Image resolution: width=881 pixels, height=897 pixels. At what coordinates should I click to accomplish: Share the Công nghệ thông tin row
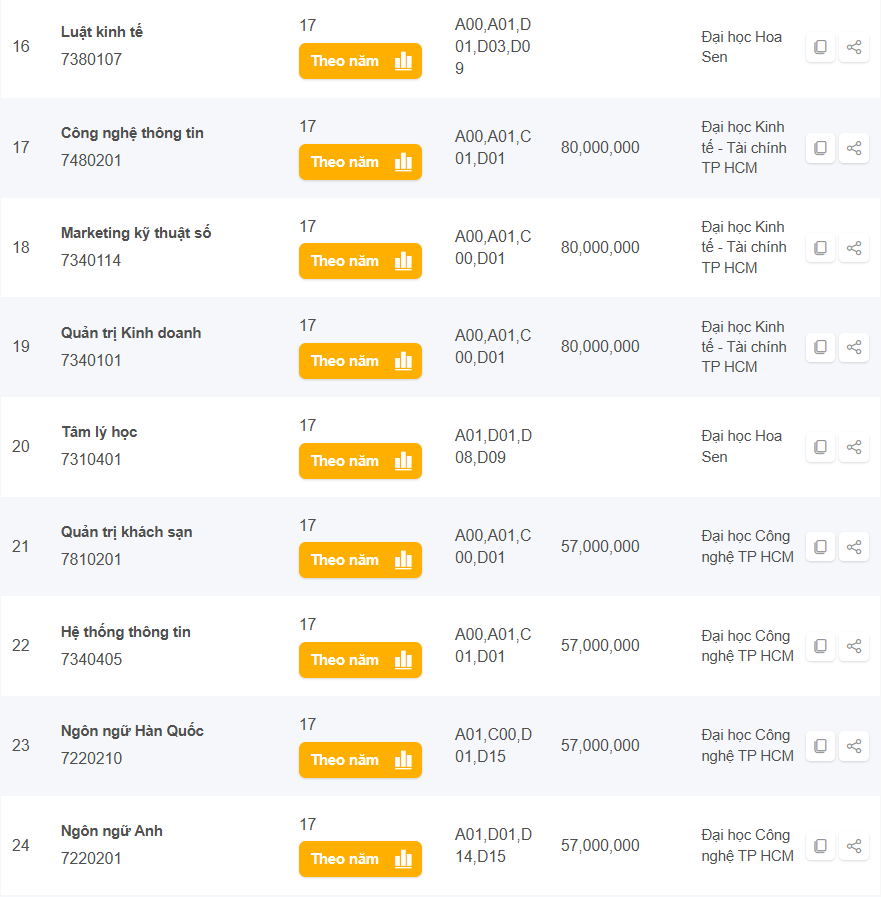pyautogui.click(x=854, y=148)
